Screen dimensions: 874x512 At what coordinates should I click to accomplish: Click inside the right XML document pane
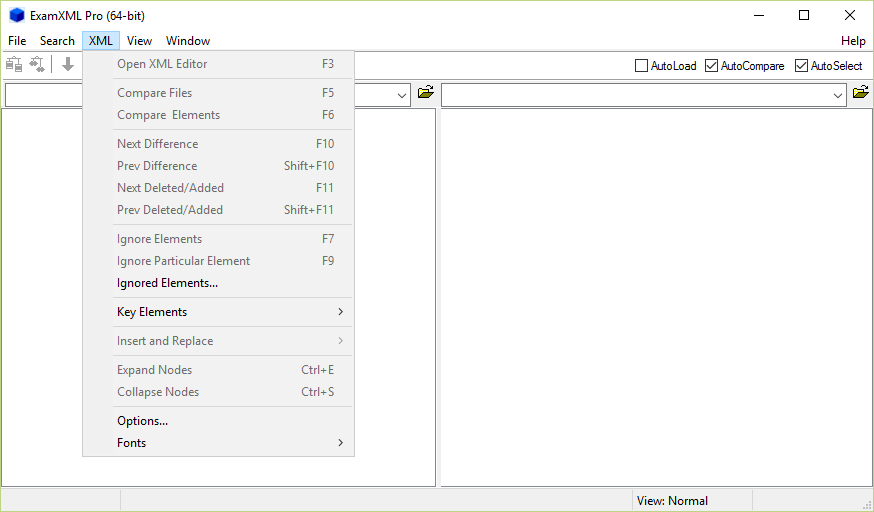point(656,298)
